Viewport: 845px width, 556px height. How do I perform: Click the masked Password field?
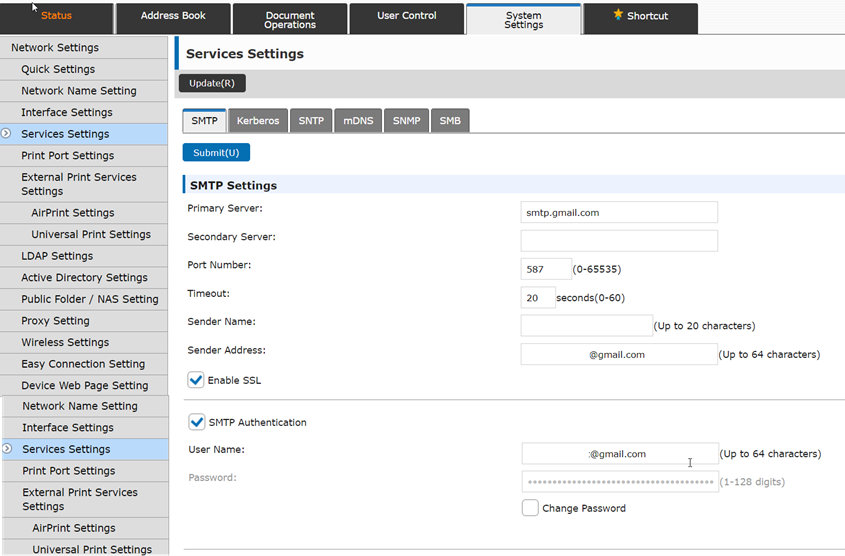tap(620, 482)
